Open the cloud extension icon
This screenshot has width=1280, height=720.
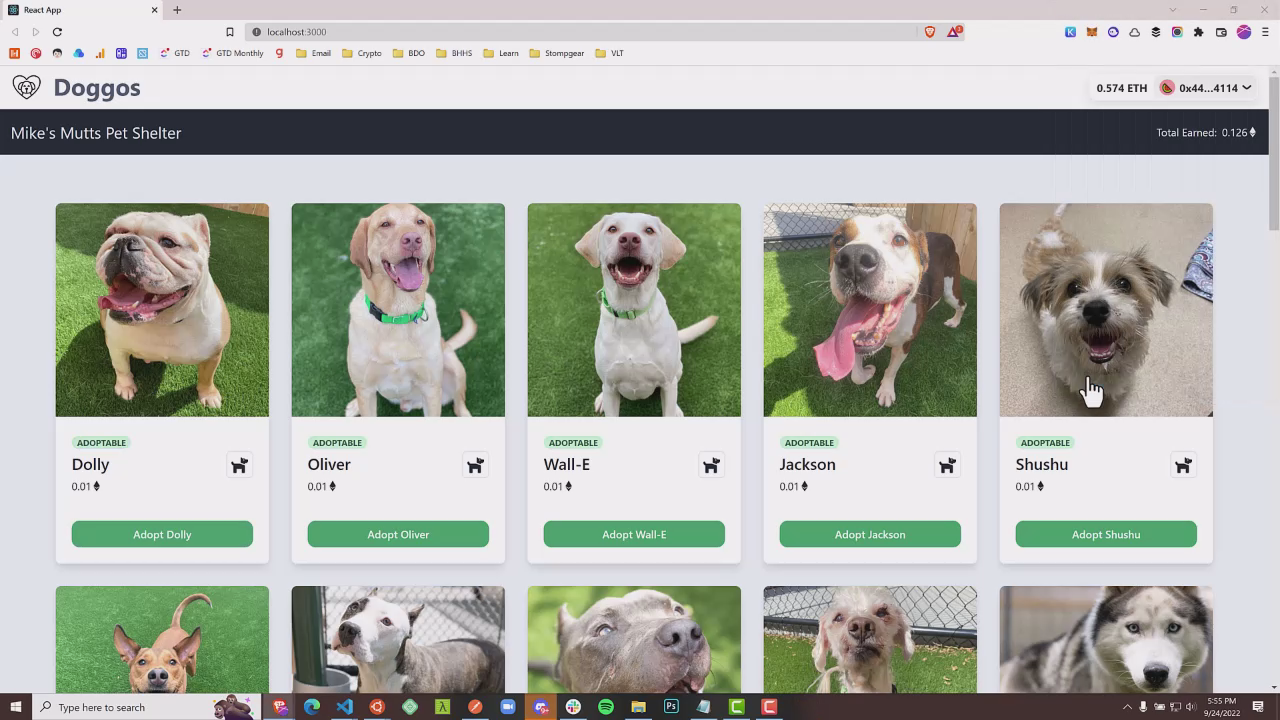[1135, 32]
